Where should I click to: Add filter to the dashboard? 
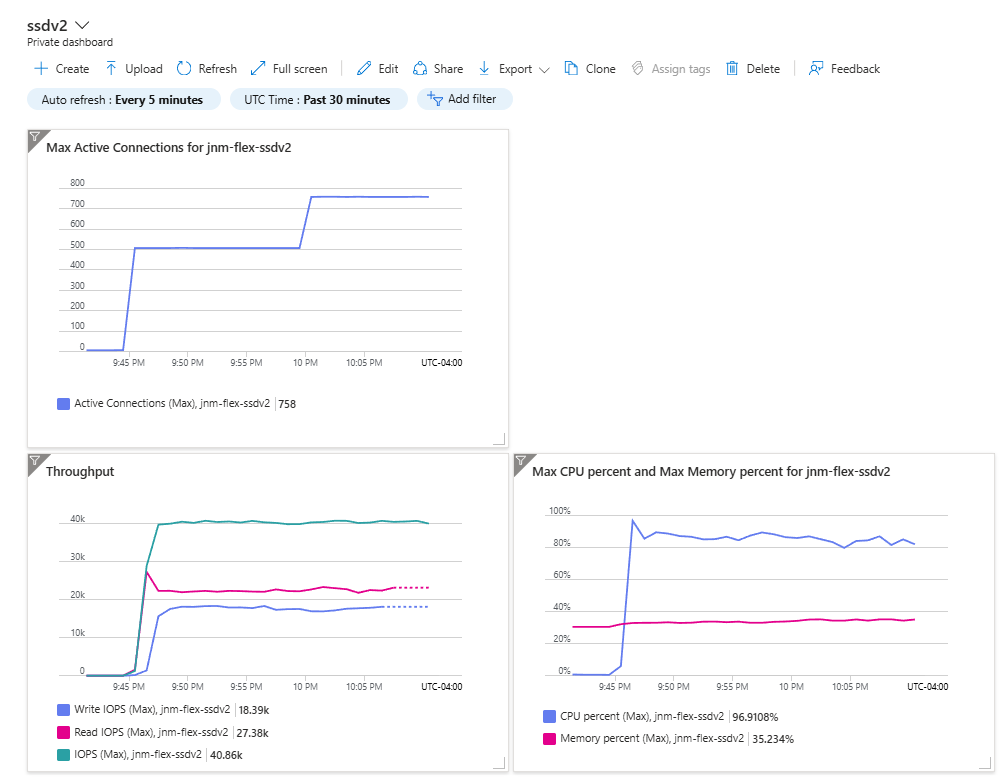tap(464, 99)
